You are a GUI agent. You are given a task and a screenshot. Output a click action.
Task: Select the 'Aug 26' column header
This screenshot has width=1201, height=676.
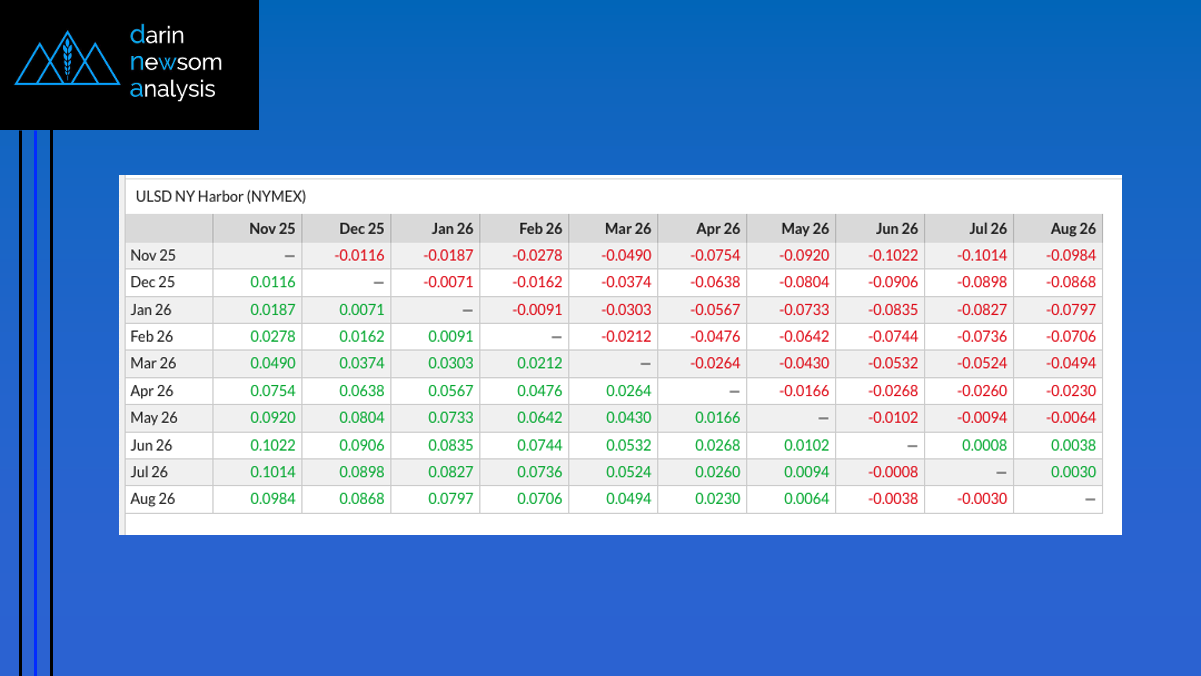point(1073,229)
